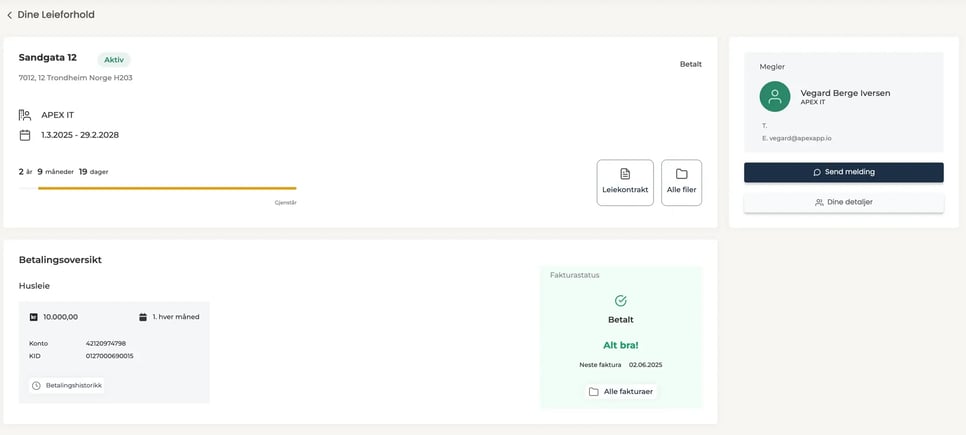Screen dimensions: 966x435
Task: Click the Konto number 42120974798
Action: [106, 343]
